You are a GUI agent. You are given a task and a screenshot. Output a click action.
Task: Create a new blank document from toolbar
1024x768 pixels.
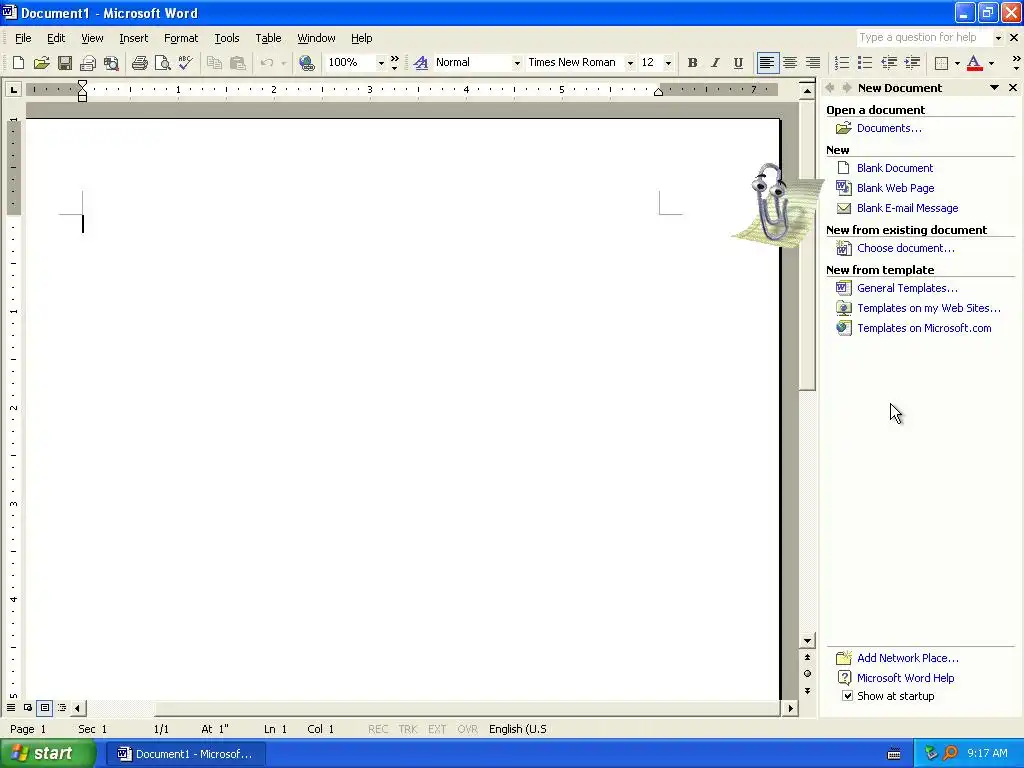click(18, 63)
